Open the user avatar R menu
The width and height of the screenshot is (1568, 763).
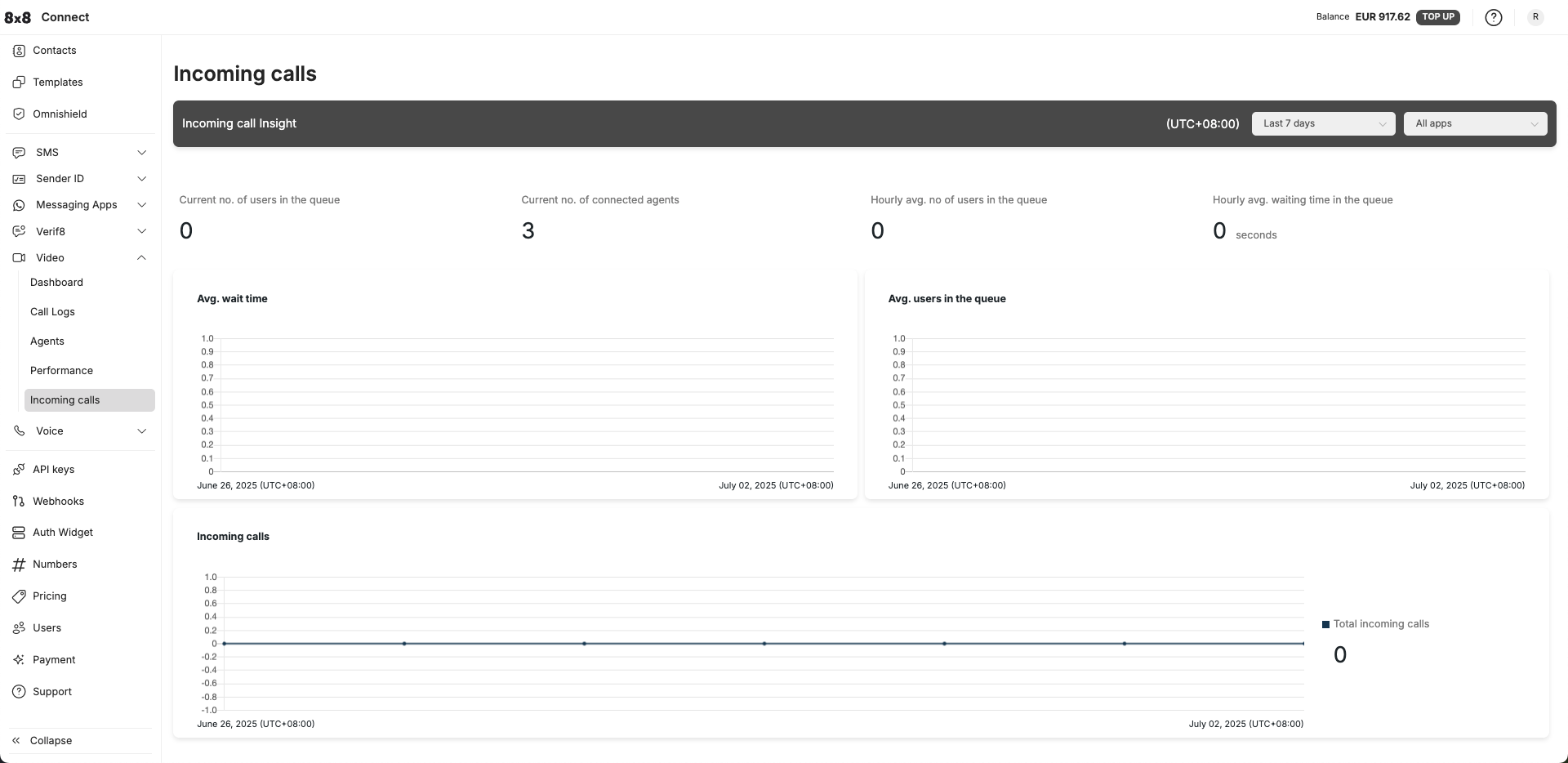pyautogui.click(x=1535, y=17)
